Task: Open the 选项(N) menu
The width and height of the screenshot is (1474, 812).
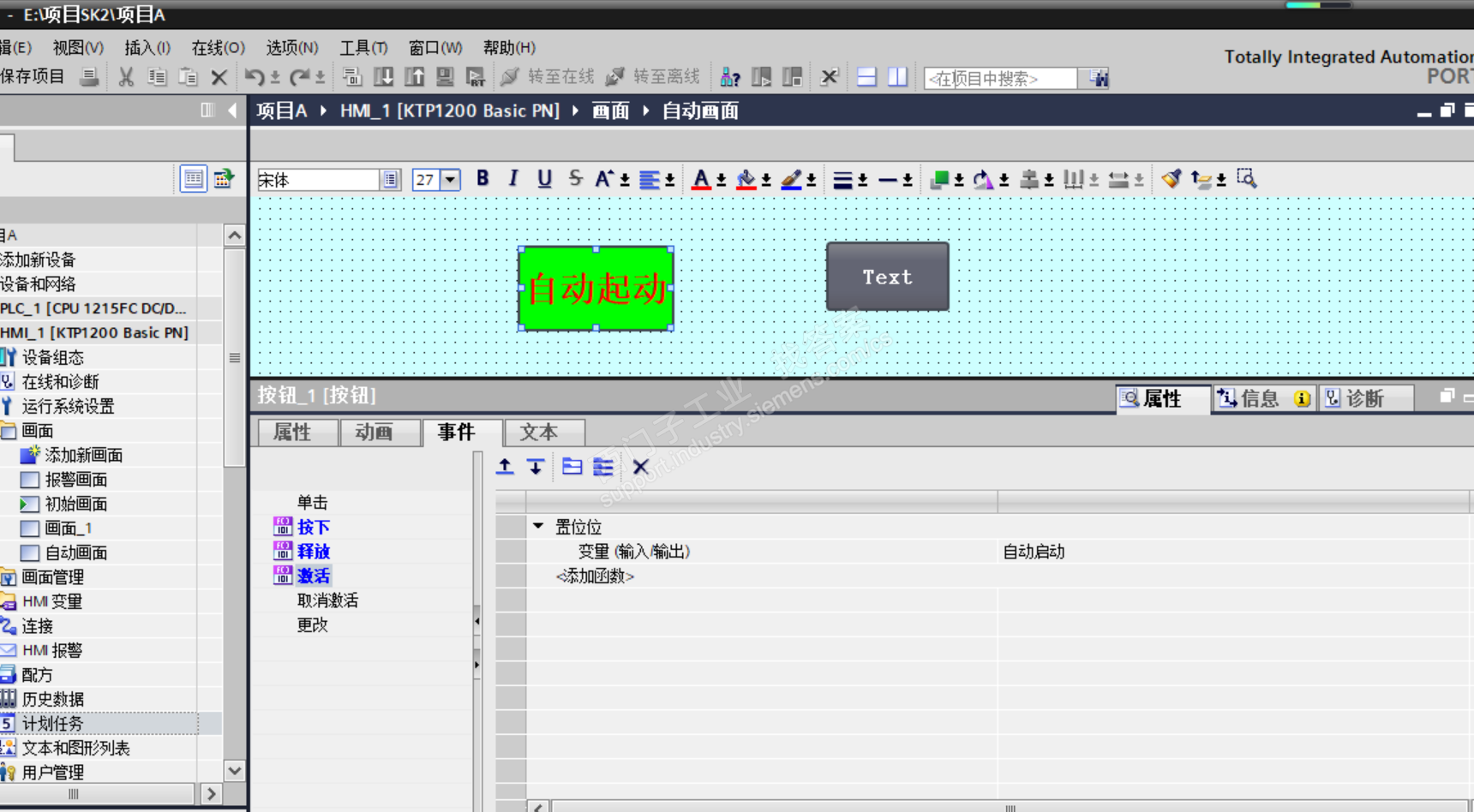Action: pos(291,48)
